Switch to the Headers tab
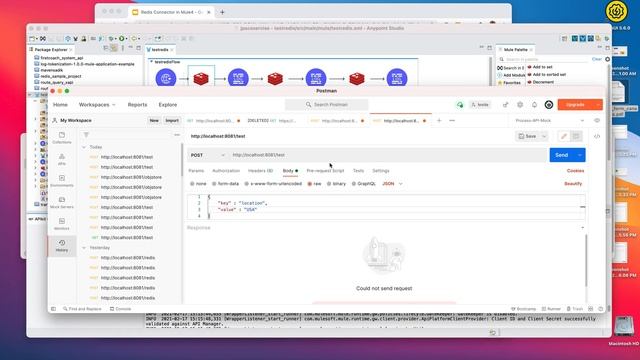640x360 pixels. [x=260, y=171]
